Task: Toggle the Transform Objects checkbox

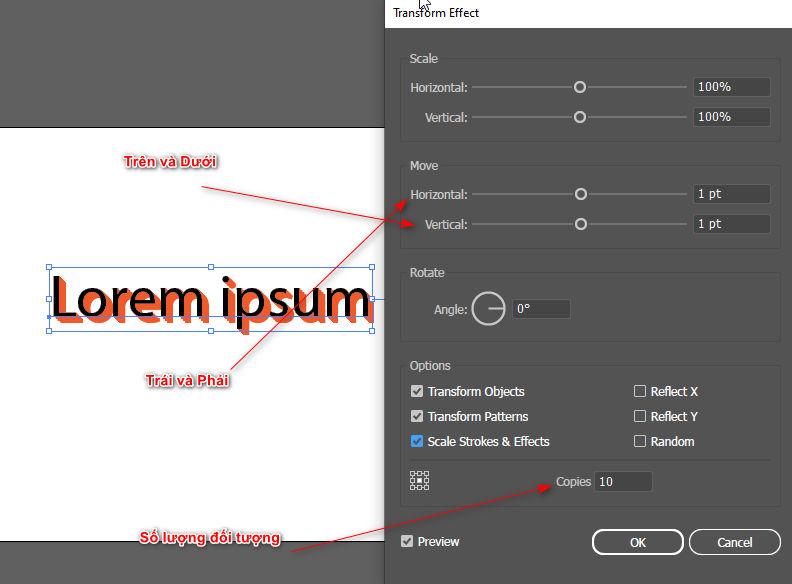Action: tap(417, 392)
